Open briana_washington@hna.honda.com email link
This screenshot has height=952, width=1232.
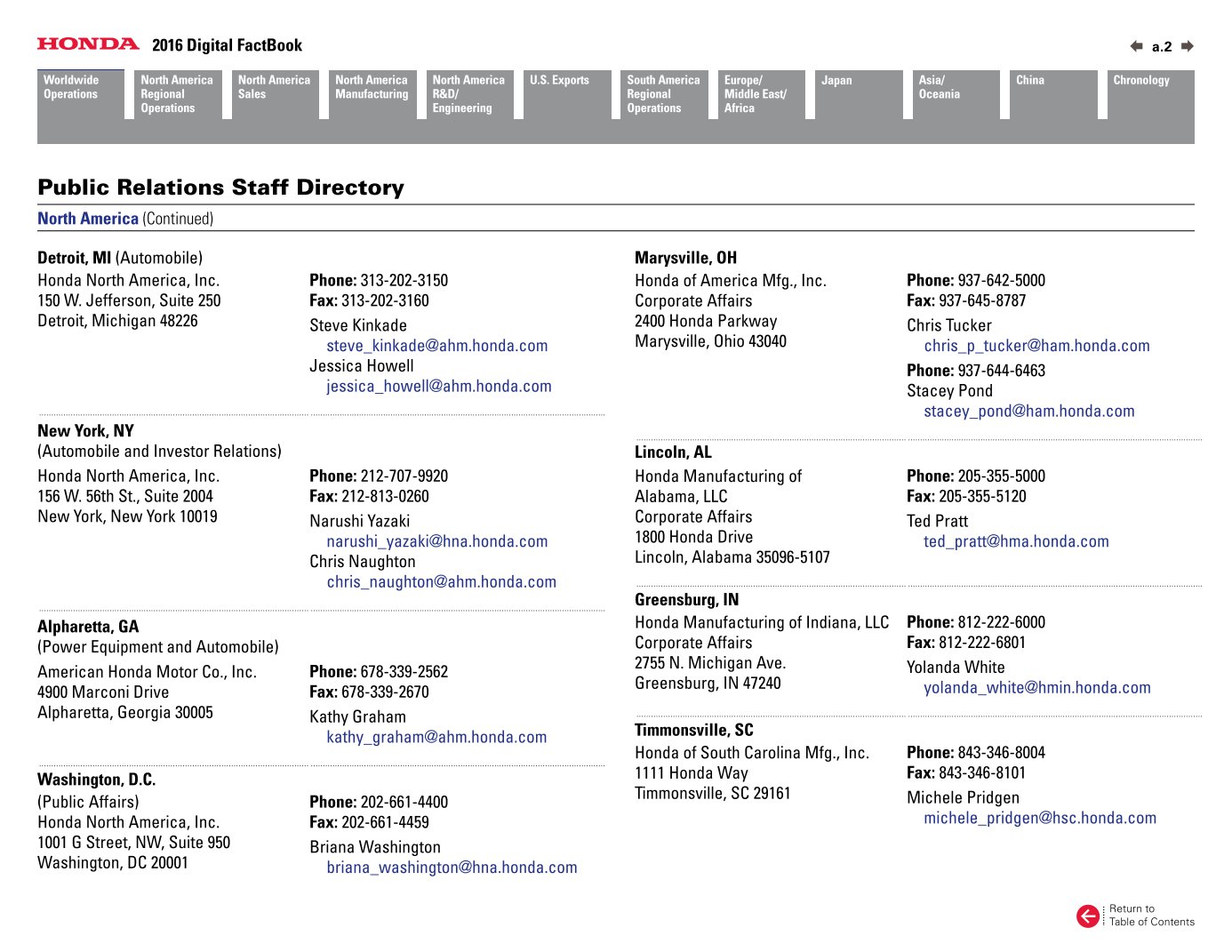(452, 868)
